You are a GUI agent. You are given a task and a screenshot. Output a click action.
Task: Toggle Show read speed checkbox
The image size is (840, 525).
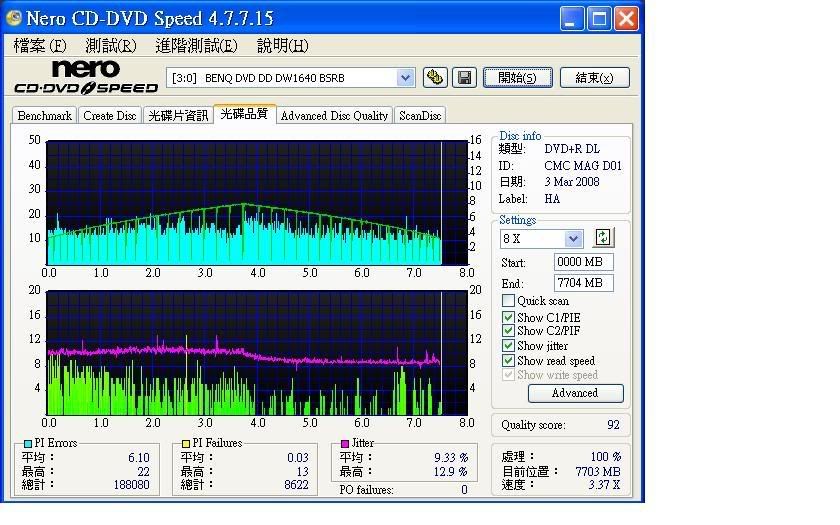(508, 361)
